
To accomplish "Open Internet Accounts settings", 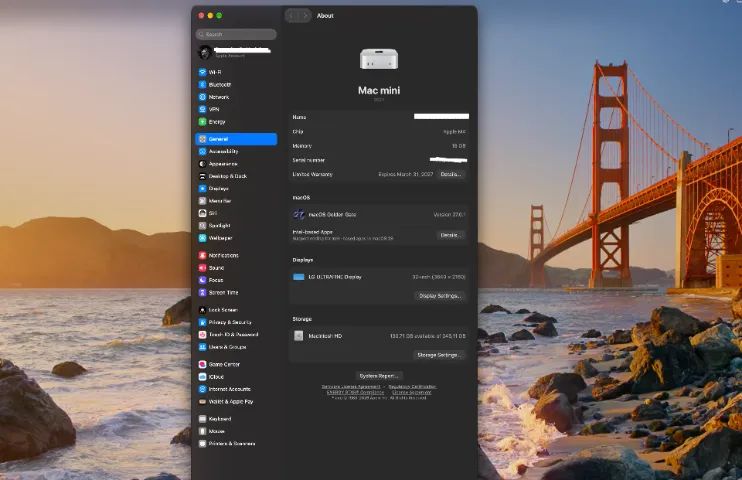I will (236, 389).
